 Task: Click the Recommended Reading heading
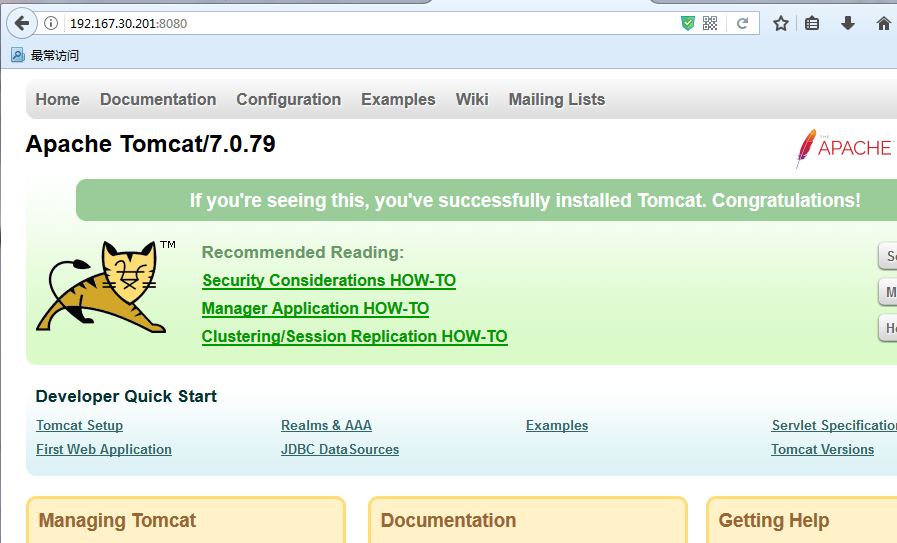303,252
